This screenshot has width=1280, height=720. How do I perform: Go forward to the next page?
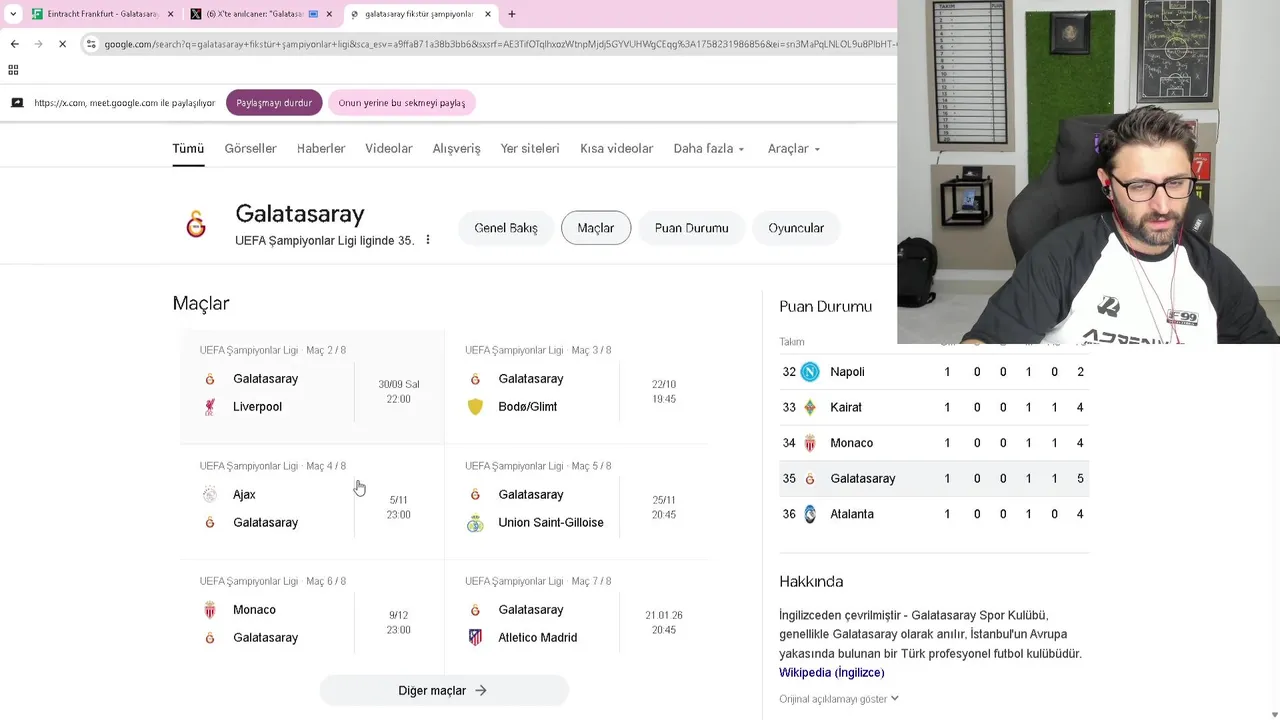tap(38, 44)
